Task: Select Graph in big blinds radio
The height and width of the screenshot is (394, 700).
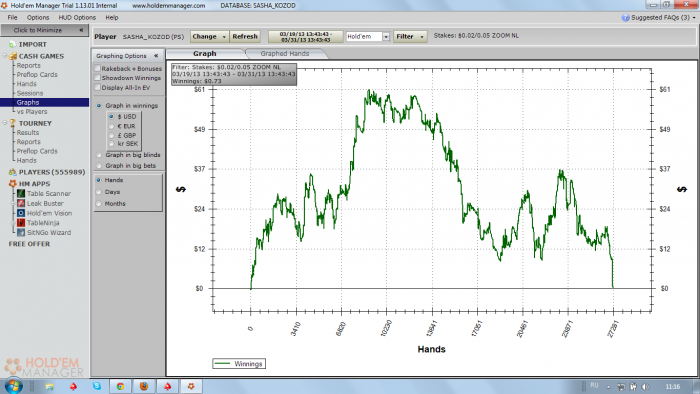Action: (99, 155)
